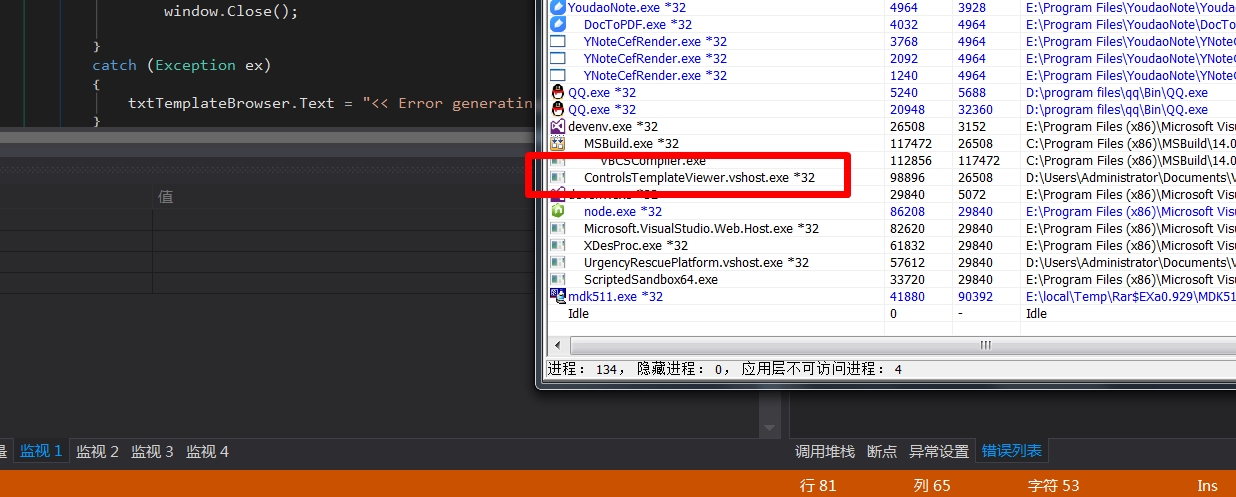1236x497 pixels.
Task: Open the 断点 breakpoints tab
Action: coord(882,451)
